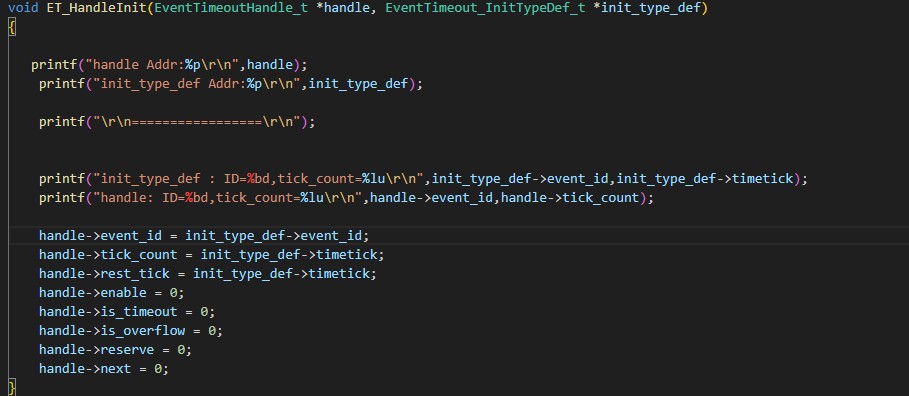Viewport: 909px width, 396px height.
Task: Click the printf line with equals-sign separator
Action: tap(177, 122)
